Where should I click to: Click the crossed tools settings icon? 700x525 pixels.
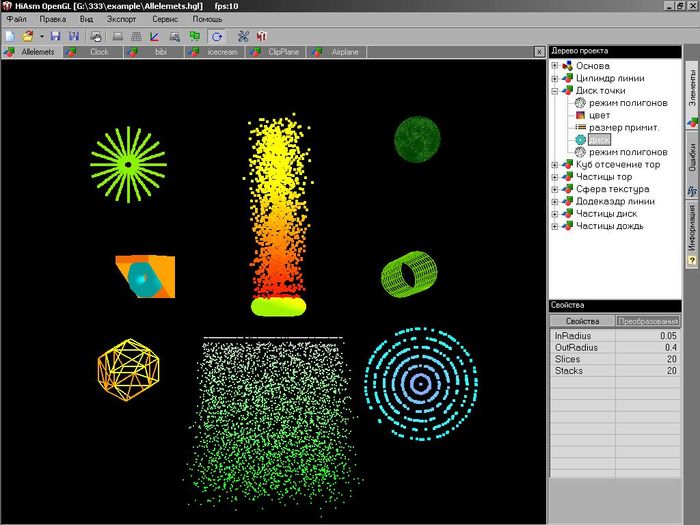[x=243, y=37]
